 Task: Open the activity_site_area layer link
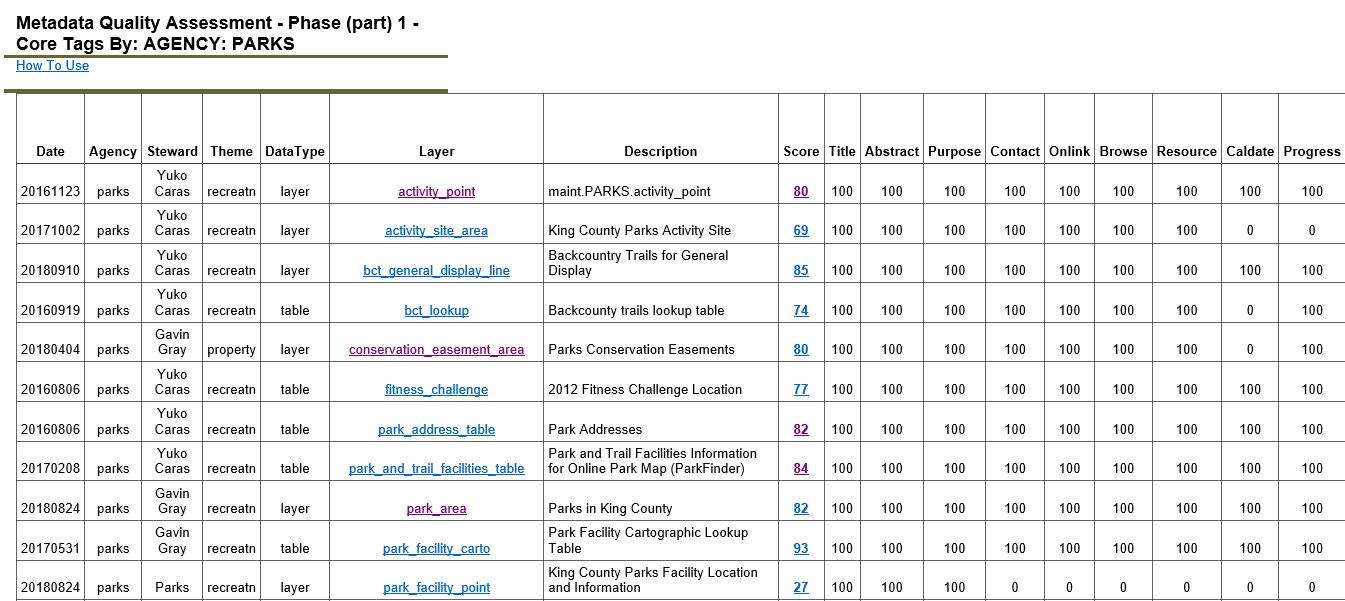(x=436, y=230)
